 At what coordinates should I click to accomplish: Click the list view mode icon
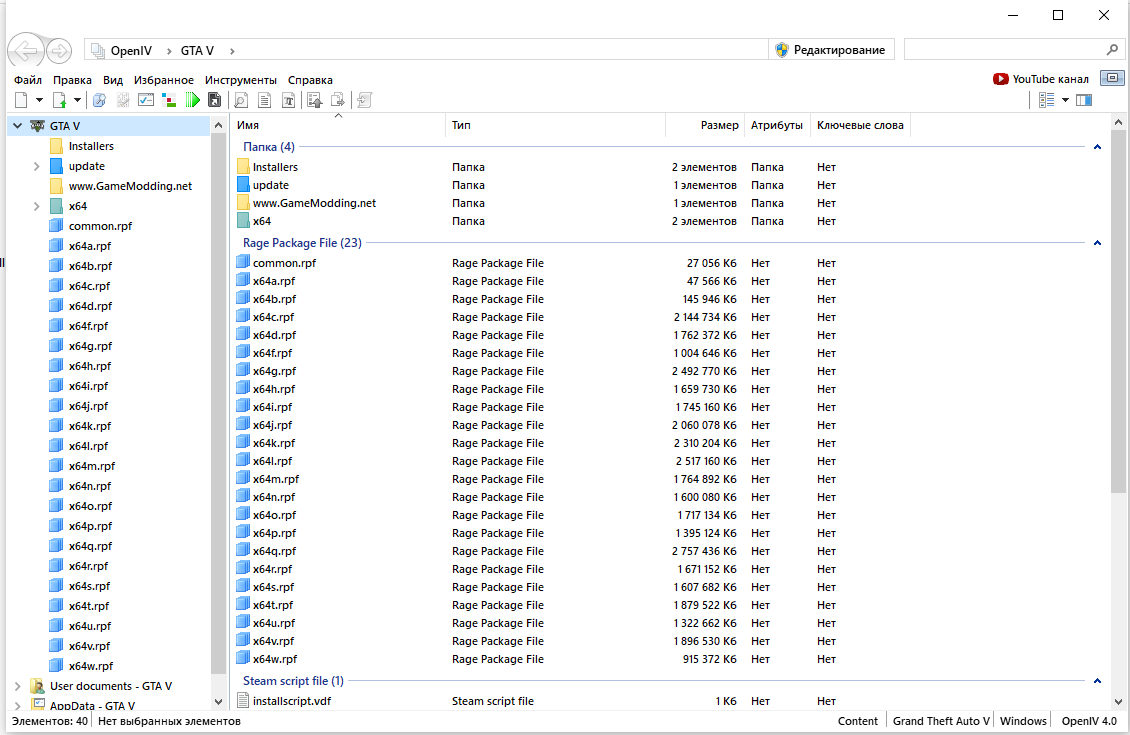[x=1046, y=100]
